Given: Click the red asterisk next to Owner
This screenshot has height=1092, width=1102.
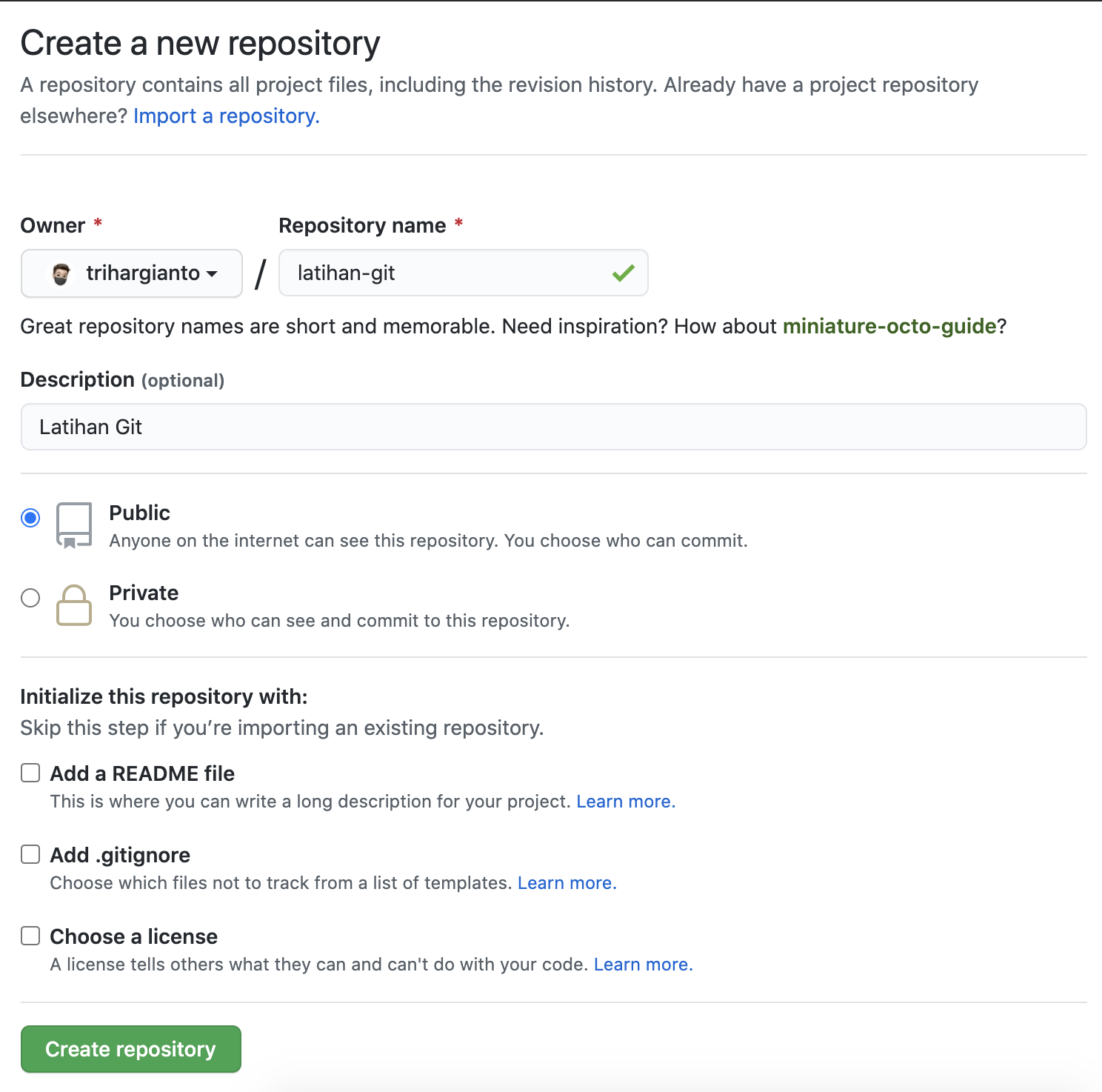Looking at the screenshot, I should [97, 221].
